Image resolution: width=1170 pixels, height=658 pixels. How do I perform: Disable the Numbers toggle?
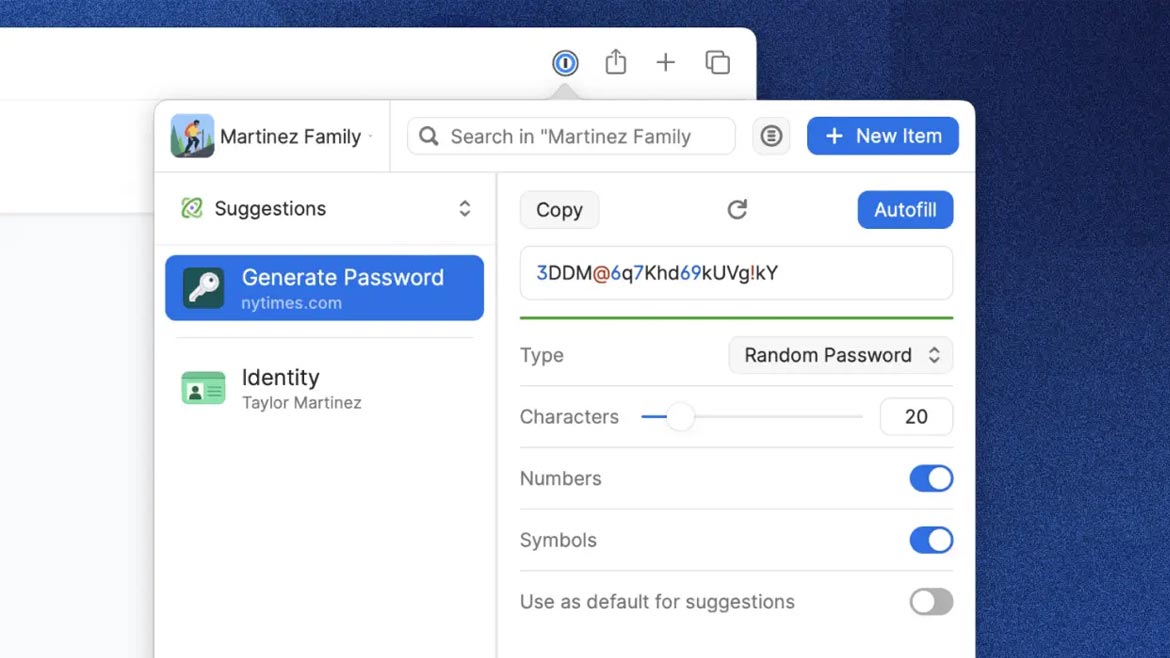pos(930,479)
